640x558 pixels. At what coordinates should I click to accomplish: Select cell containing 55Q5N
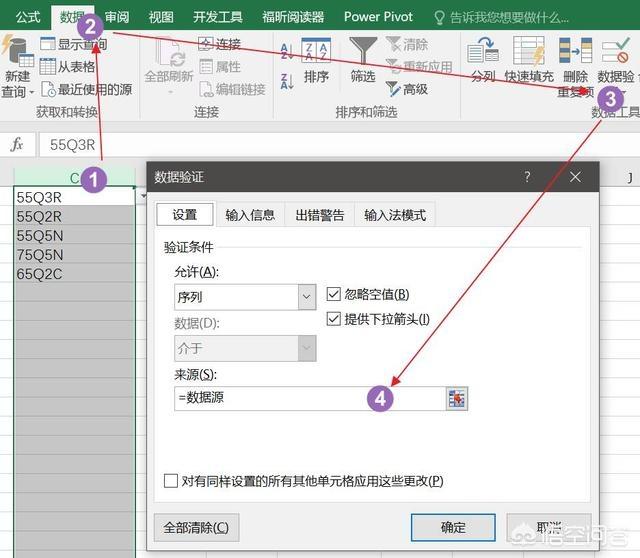click(x=74, y=236)
